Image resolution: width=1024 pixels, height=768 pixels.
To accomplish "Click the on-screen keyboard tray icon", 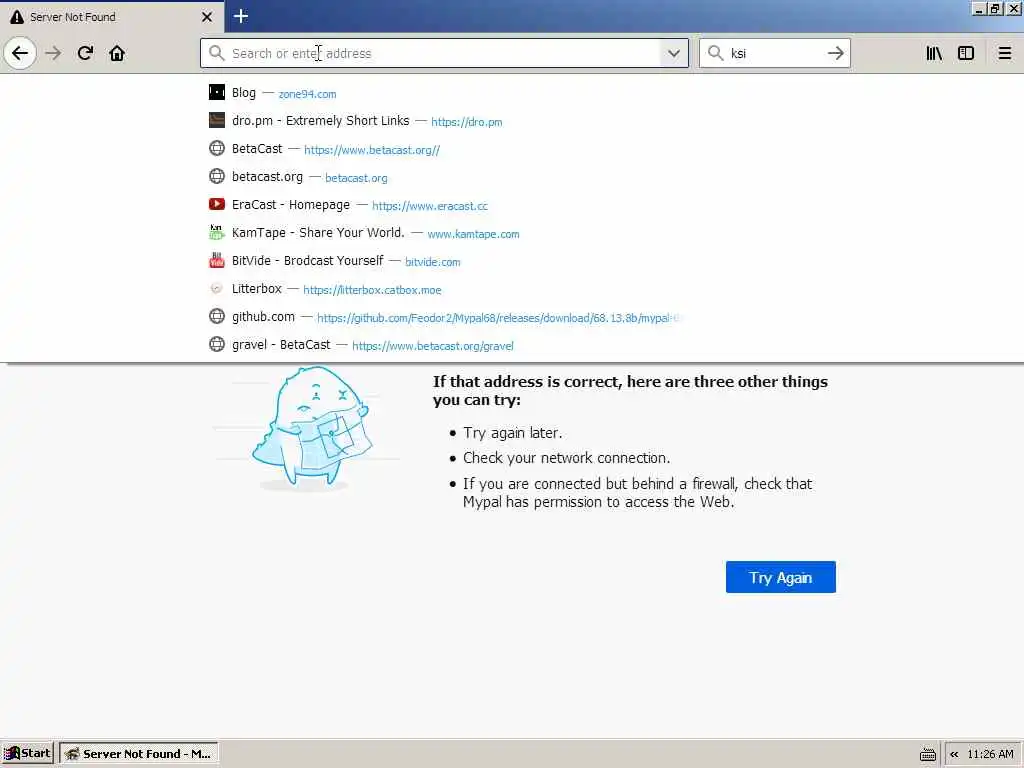I will coord(927,755).
